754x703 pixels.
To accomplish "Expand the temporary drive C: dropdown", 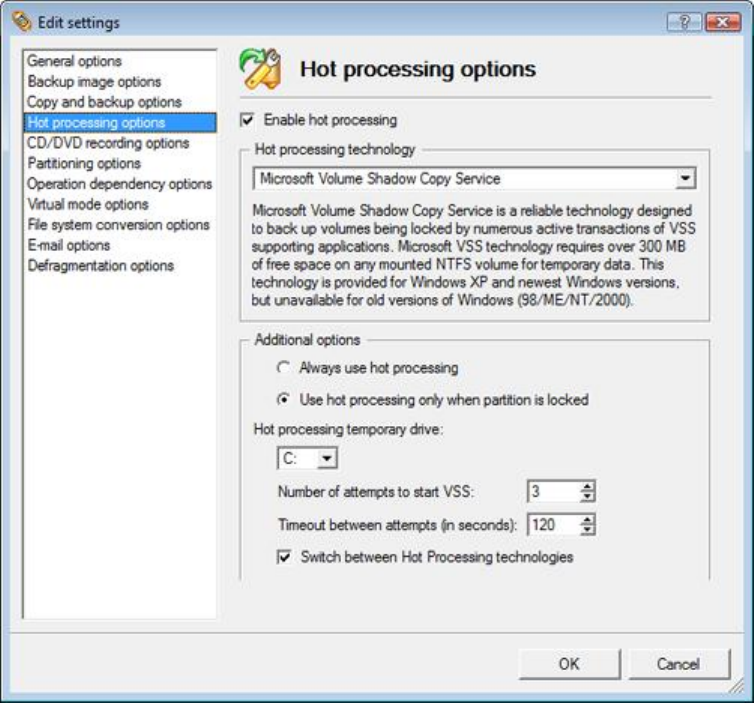I will [327, 458].
